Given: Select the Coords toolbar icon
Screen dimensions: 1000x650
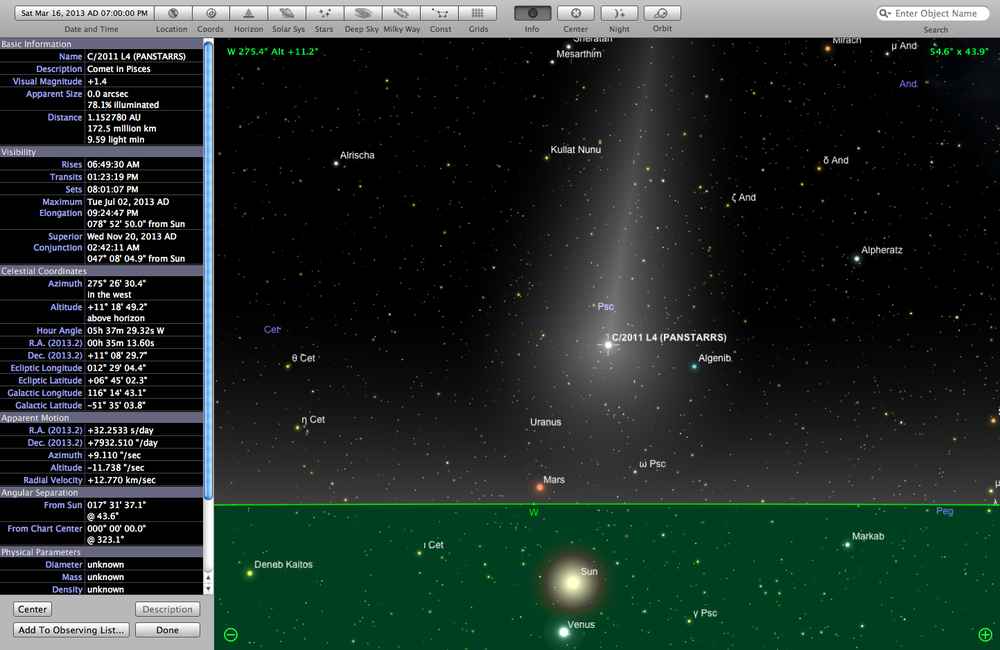Looking at the screenshot, I should (x=210, y=14).
